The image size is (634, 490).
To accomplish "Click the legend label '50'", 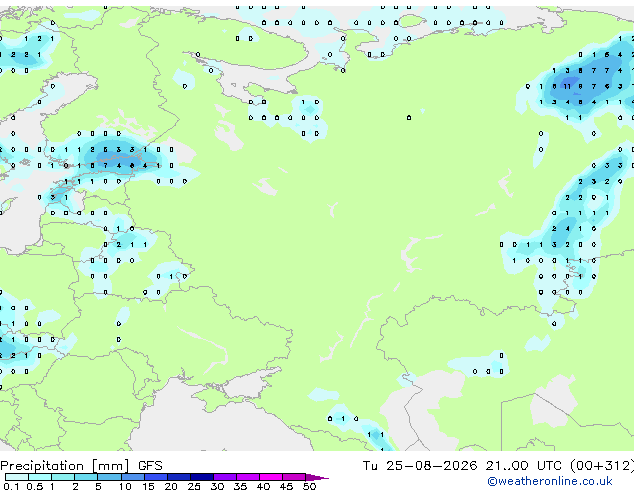I will [x=309, y=486].
